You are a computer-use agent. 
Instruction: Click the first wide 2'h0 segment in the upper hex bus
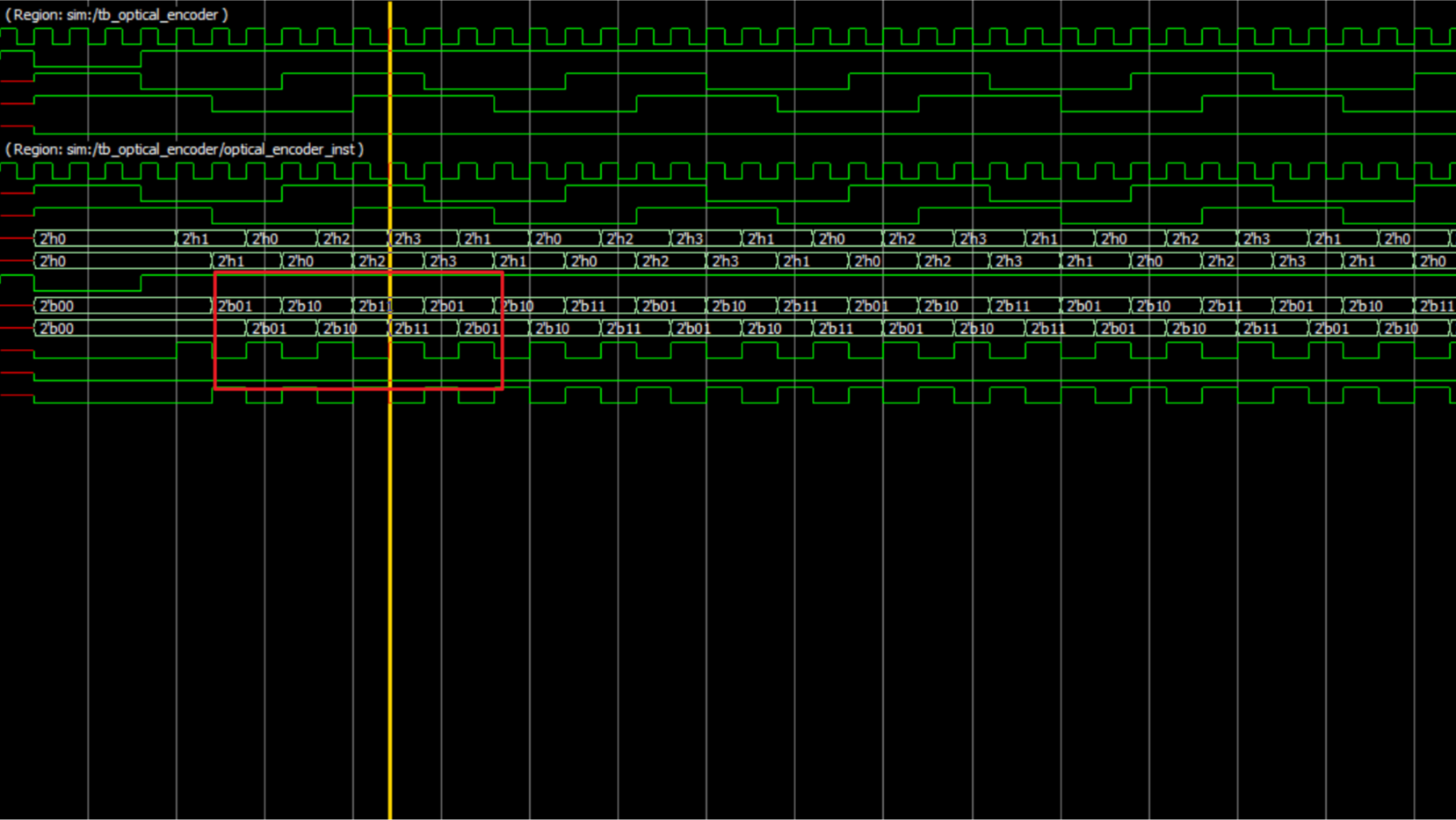(x=105, y=239)
